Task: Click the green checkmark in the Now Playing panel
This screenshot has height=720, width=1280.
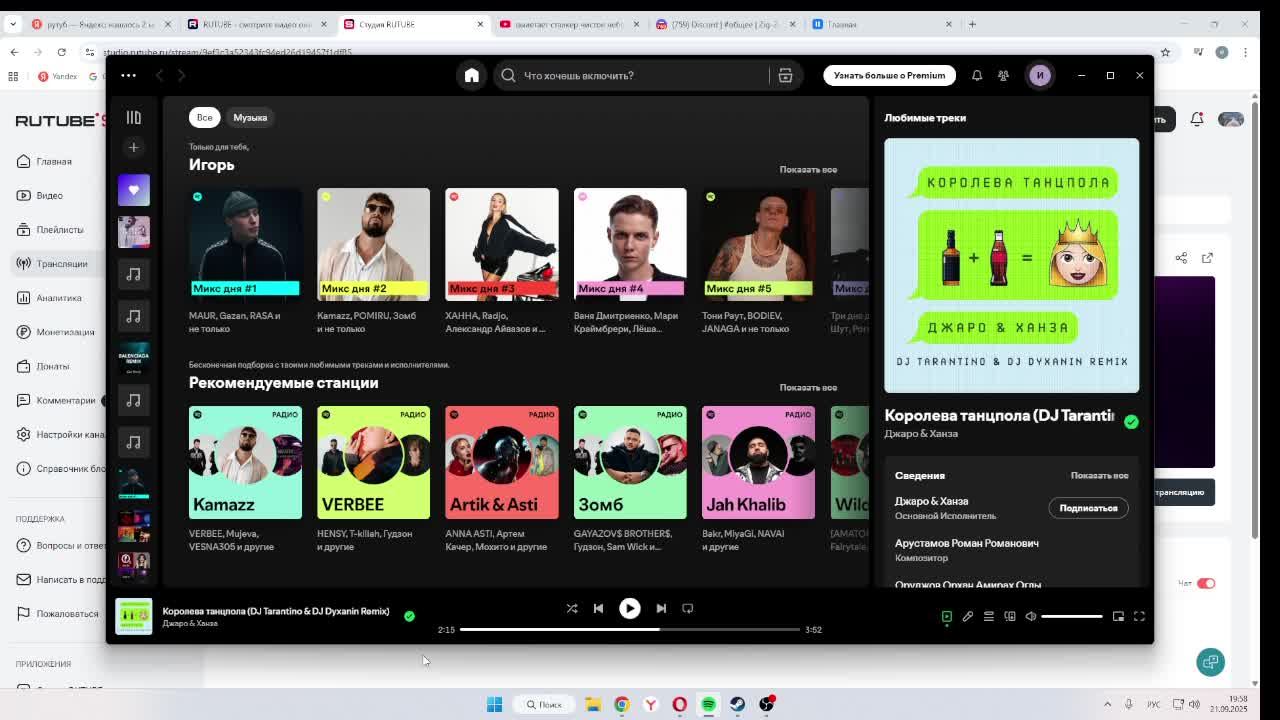Action: [1131, 422]
